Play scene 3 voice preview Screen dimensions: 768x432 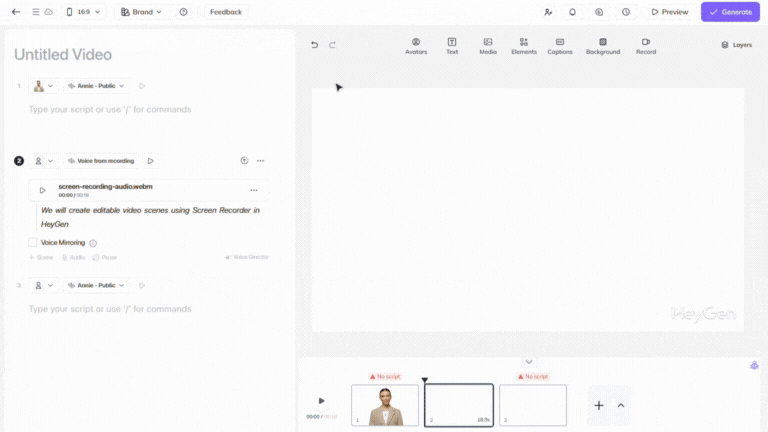point(142,286)
